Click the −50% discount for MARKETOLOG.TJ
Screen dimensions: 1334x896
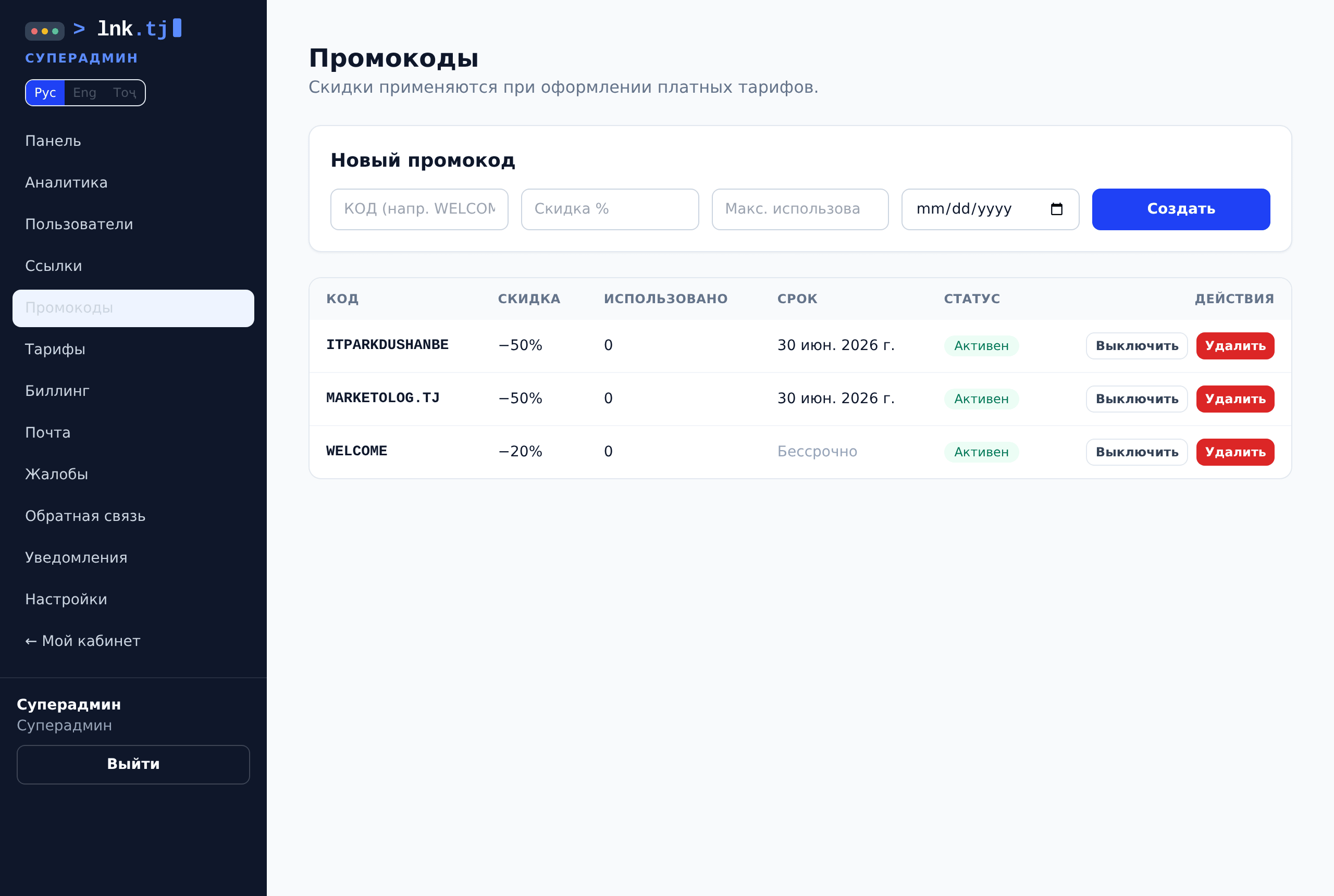coord(520,399)
